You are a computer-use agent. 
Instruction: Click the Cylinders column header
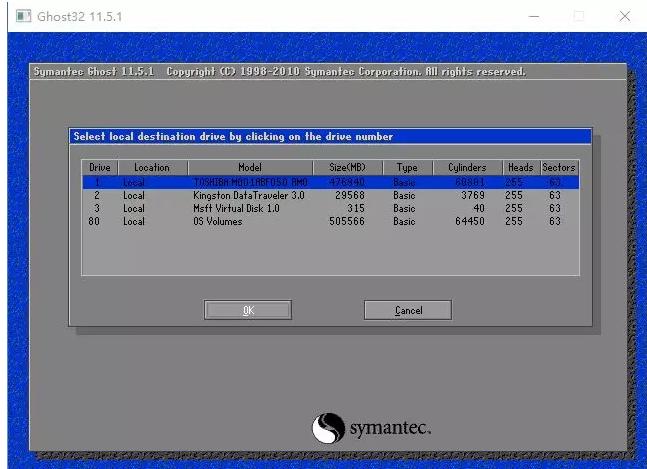click(x=467, y=168)
